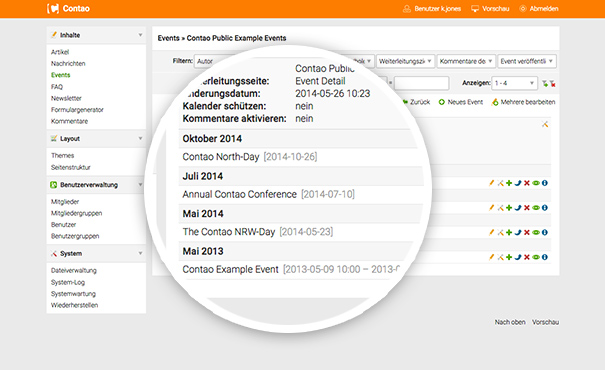Apply filters with the green filter icon

pyautogui.click(x=544, y=83)
